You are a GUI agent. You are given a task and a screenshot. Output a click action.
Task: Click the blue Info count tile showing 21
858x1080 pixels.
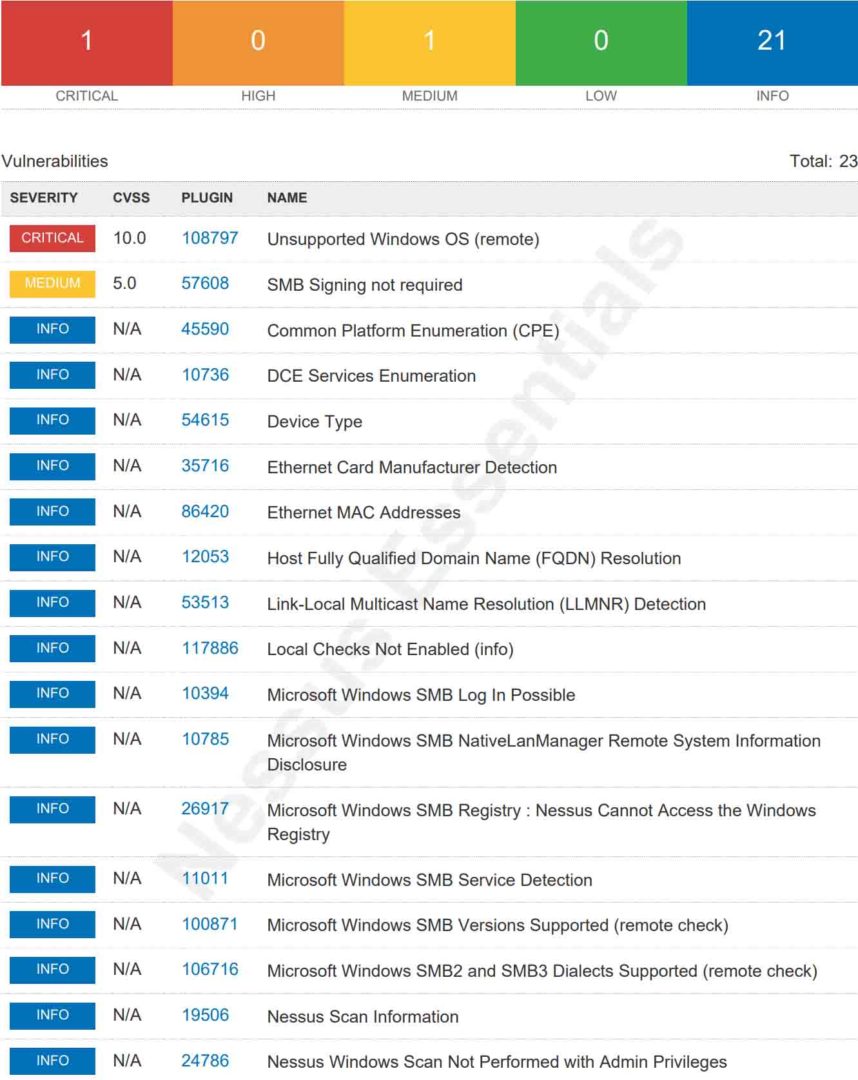[x=772, y=42]
